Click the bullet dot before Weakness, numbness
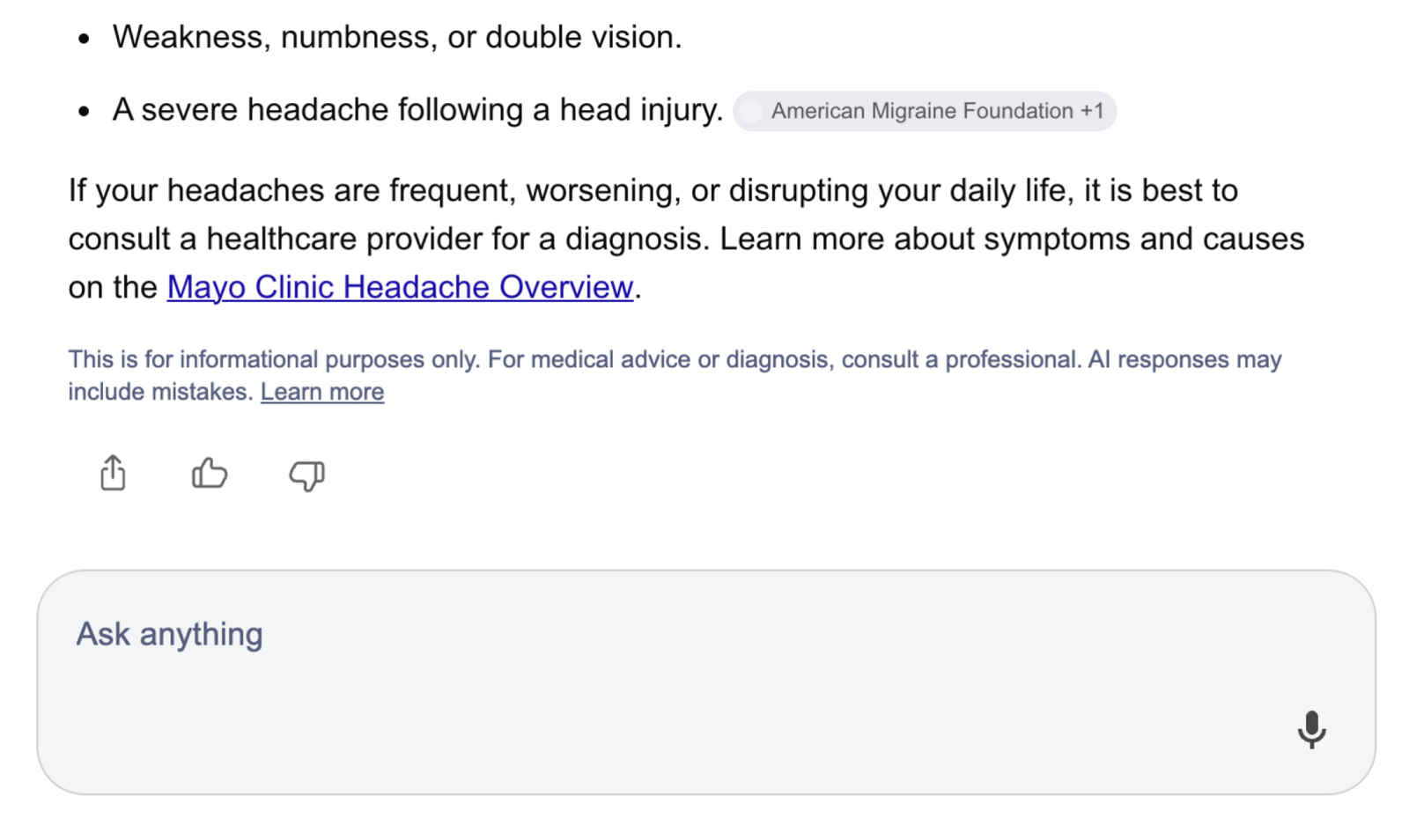The image size is (1409, 840). [x=84, y=39]
